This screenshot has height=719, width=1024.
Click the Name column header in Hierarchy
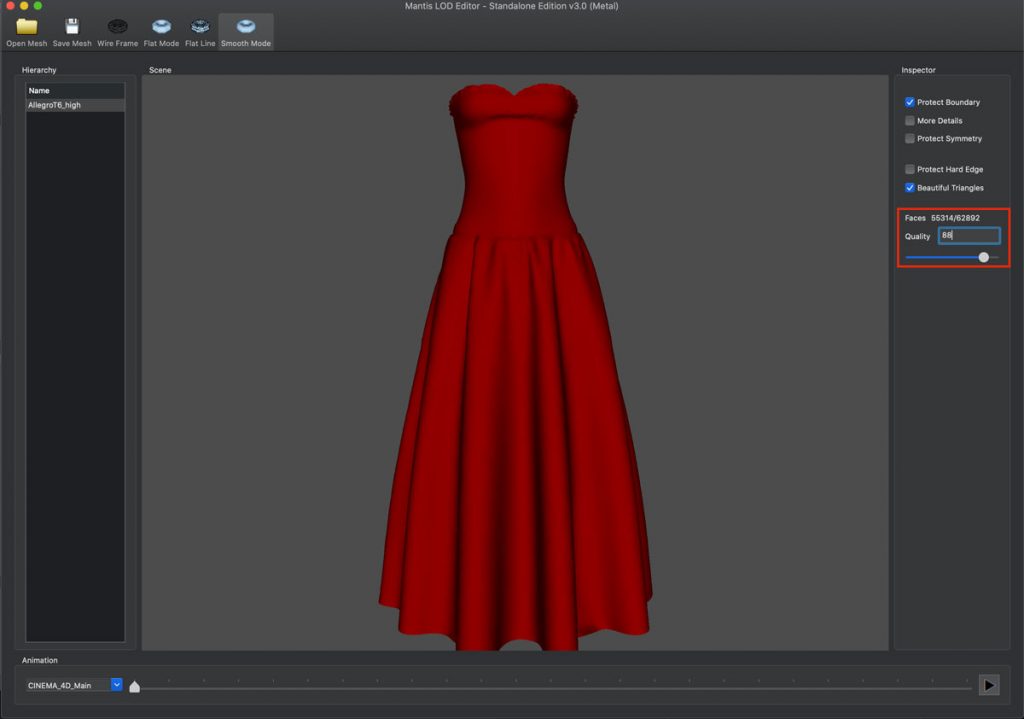[x=75, y=91]
